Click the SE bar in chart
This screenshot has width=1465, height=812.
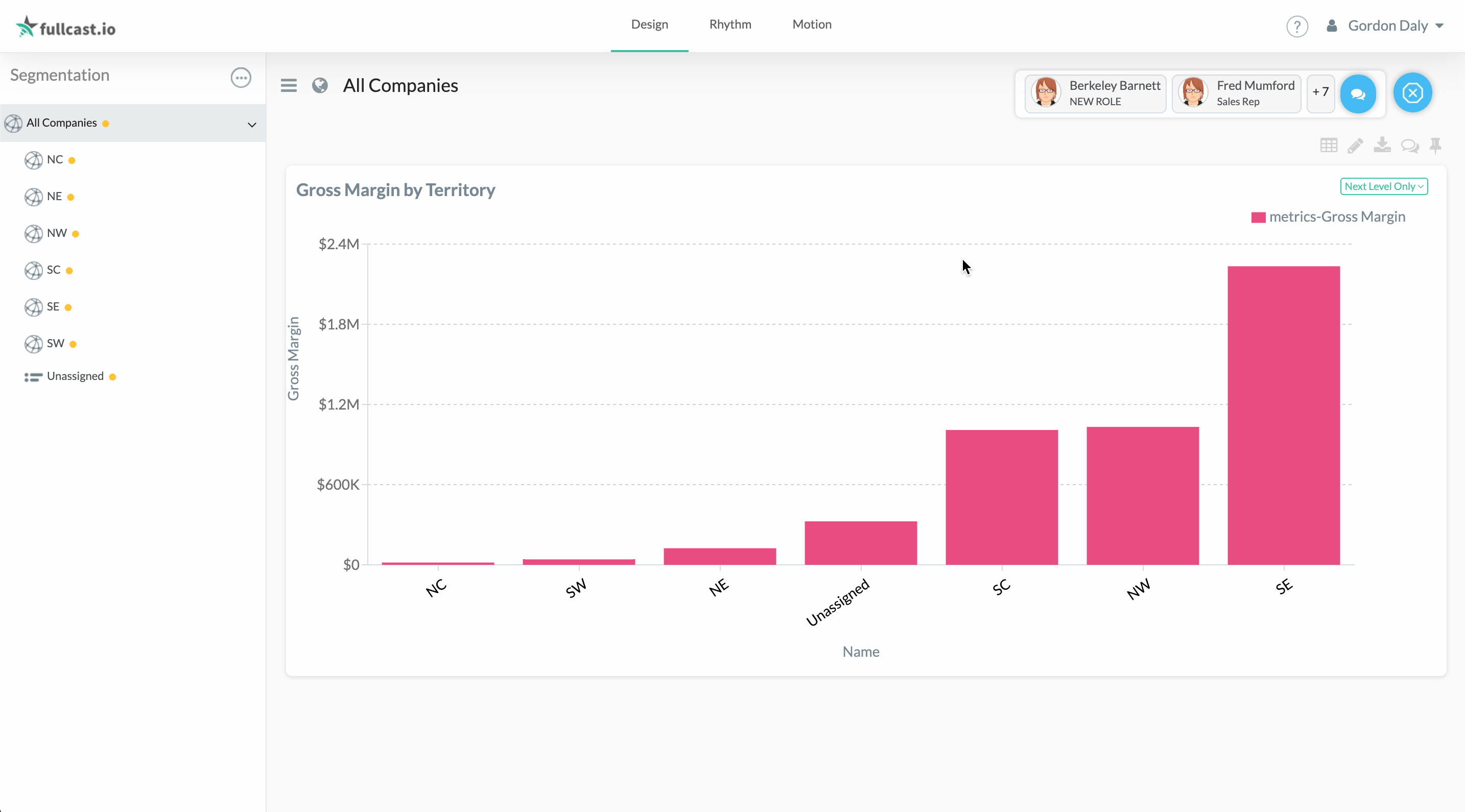[x=1283, y=415]
